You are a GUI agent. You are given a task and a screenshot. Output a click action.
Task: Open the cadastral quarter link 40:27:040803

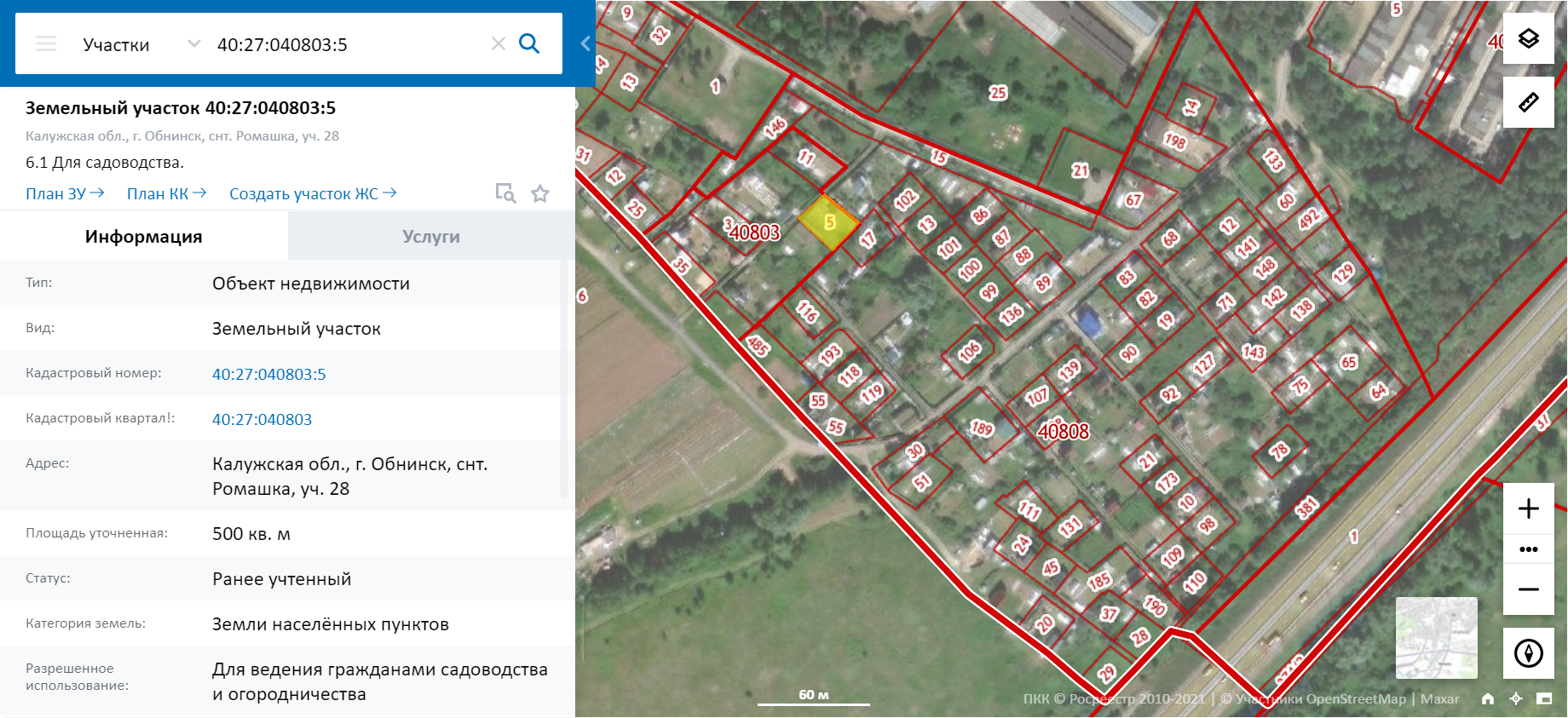point(262,419)
